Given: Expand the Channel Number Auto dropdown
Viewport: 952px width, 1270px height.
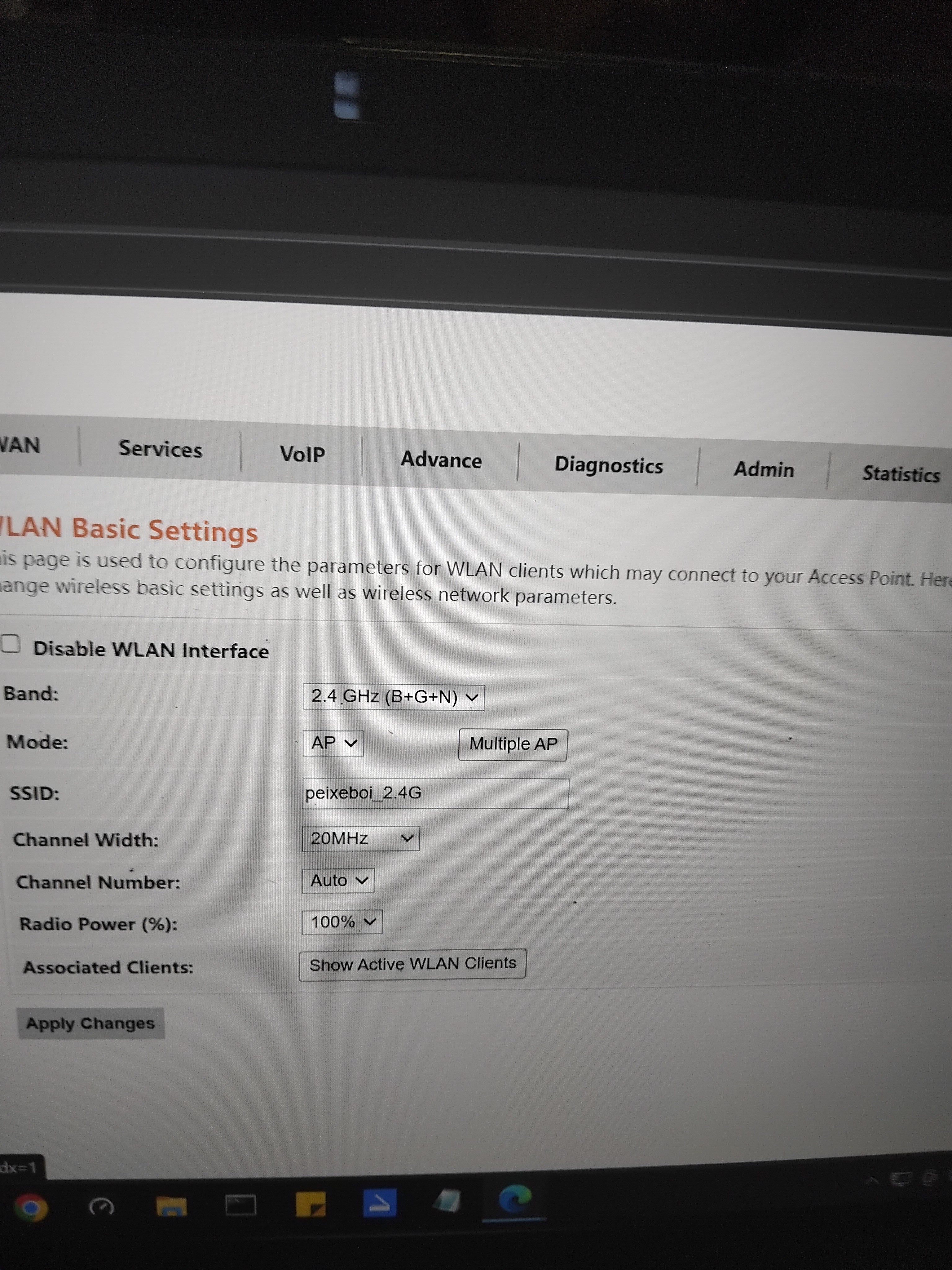Looking at the screenshot, I should (x=338, y=880).
